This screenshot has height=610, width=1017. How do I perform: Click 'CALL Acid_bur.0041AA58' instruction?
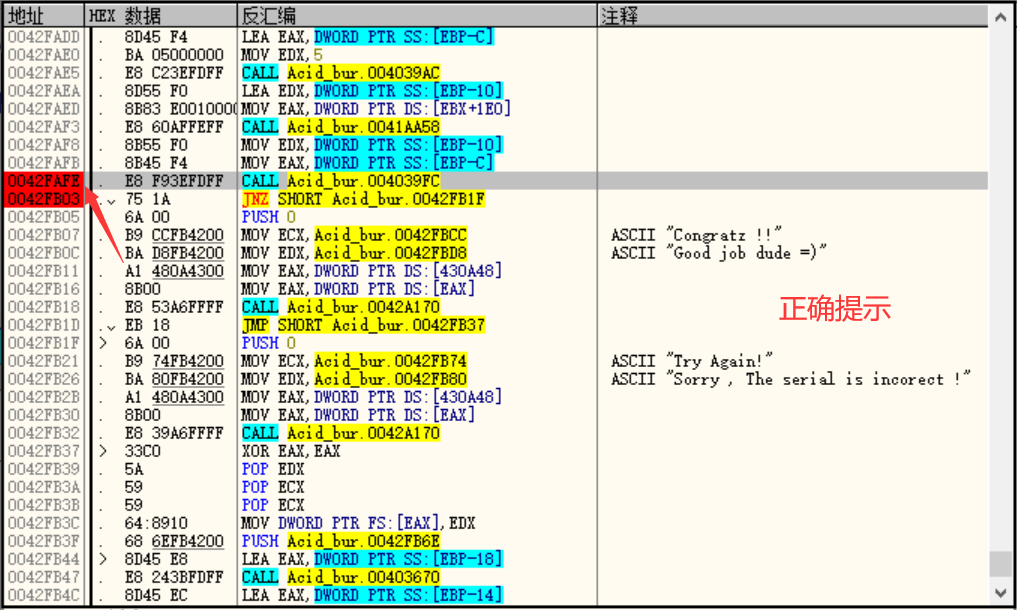[341, 127]
